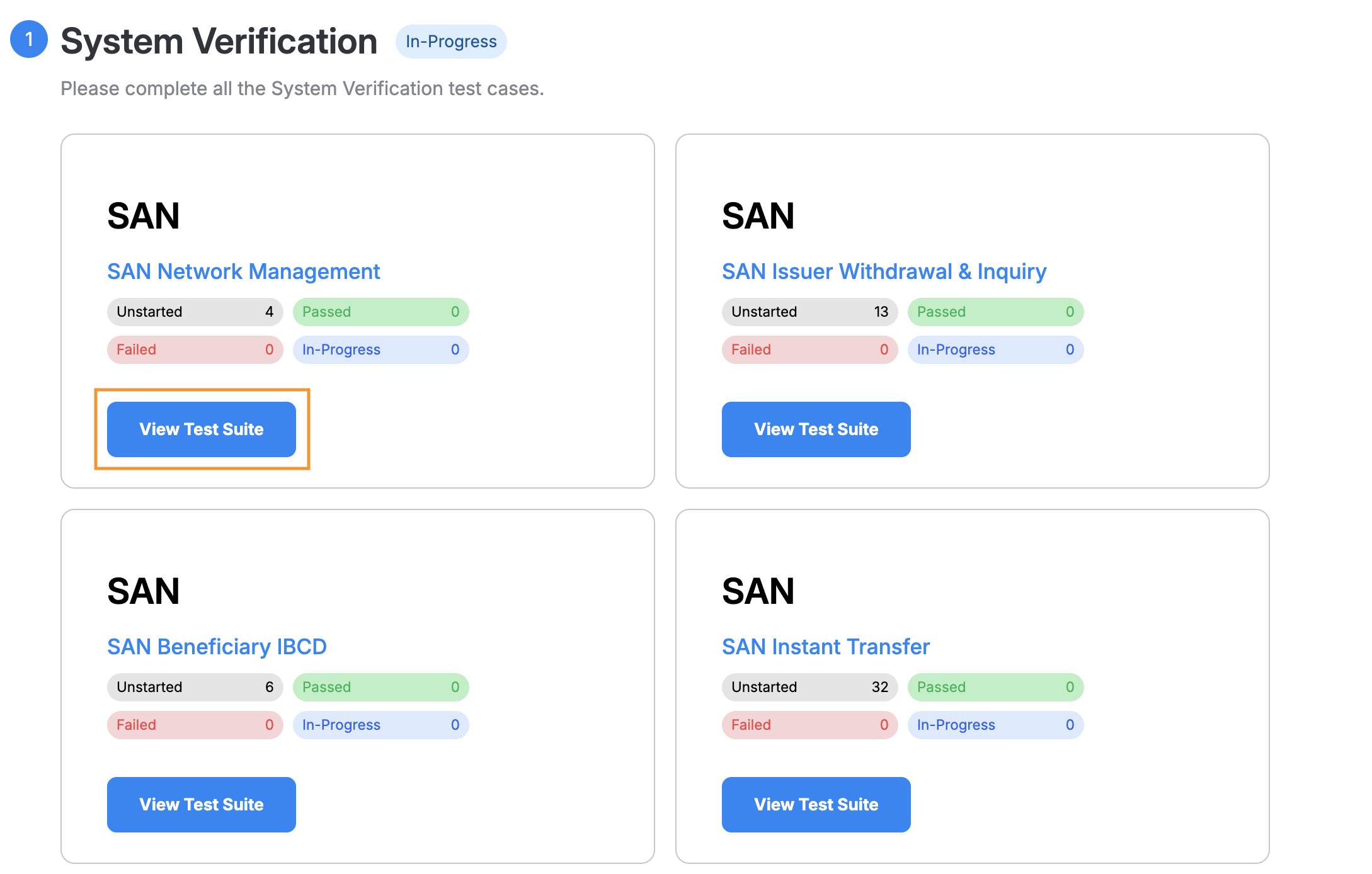Click the SAN title on the Beneficiary IBCD card
The height and width of the screenshot is (874, 1372).
(144, 590)
